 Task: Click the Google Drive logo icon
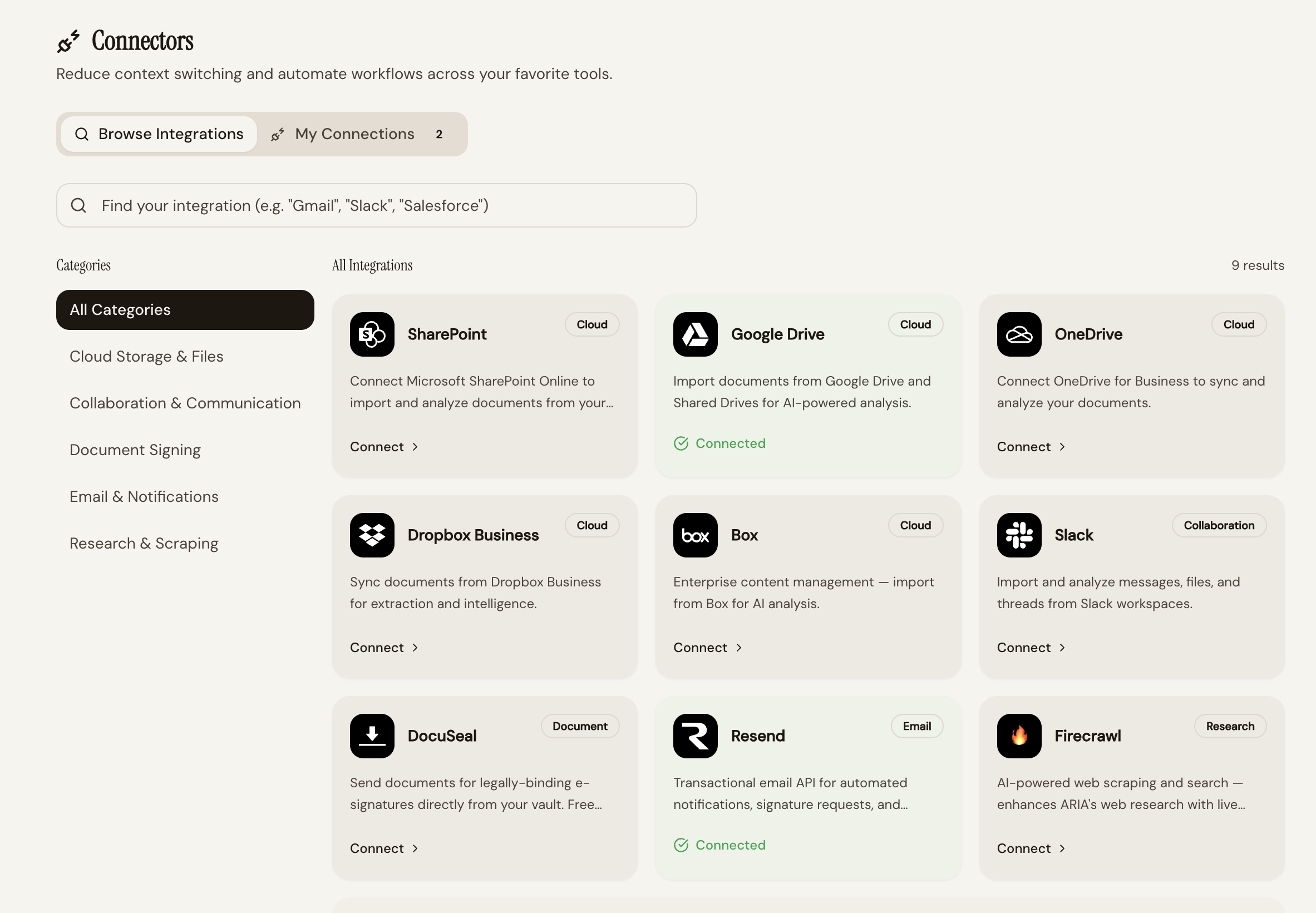[x=695, y=334]
